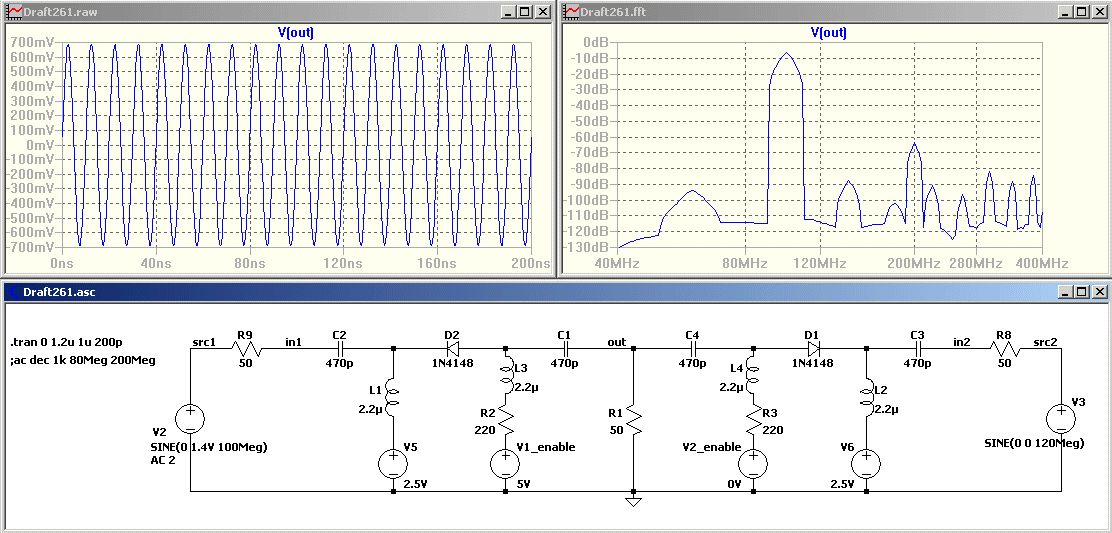Click V(out) trace label in Draft261.raw window

(x=296, y=33)
